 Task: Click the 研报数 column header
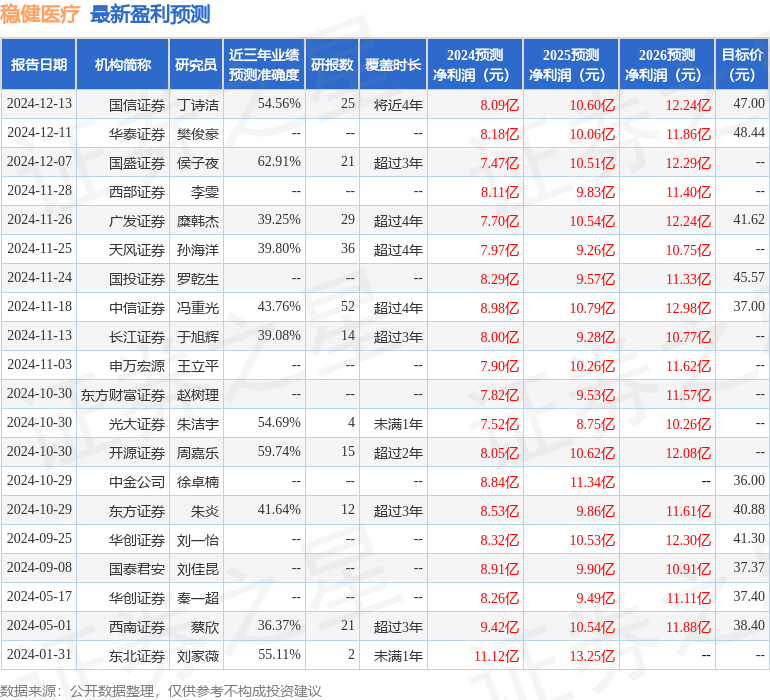point(332,65)
